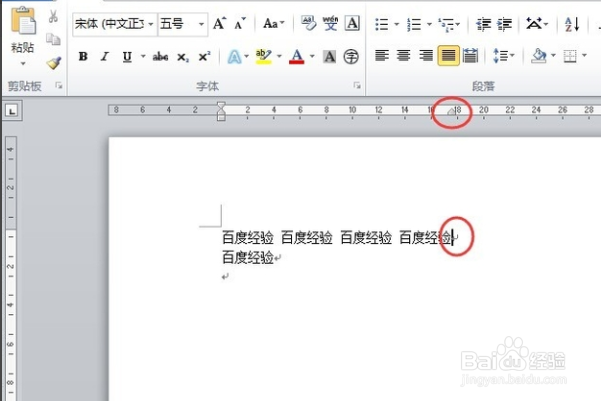The image size is (601, 401).
Task: Click the Copy icon
Action: point(53,39)
